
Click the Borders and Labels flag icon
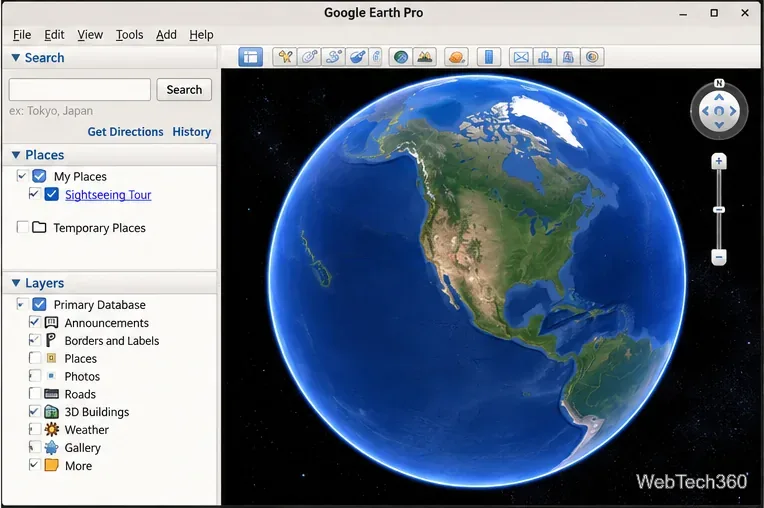click(51, 340)
